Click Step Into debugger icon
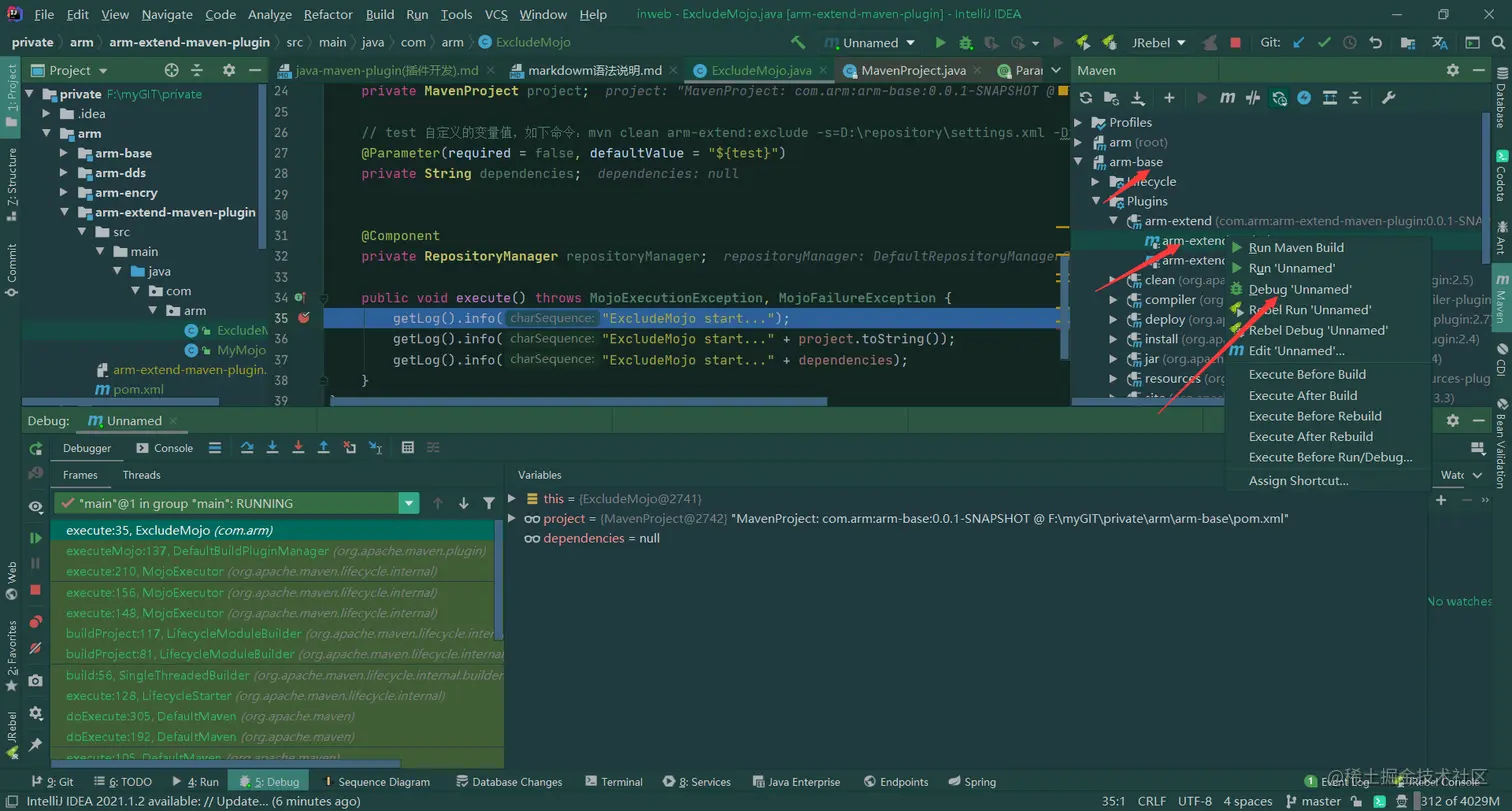The width and height of the screenshot is (1512, 811). 272,447
